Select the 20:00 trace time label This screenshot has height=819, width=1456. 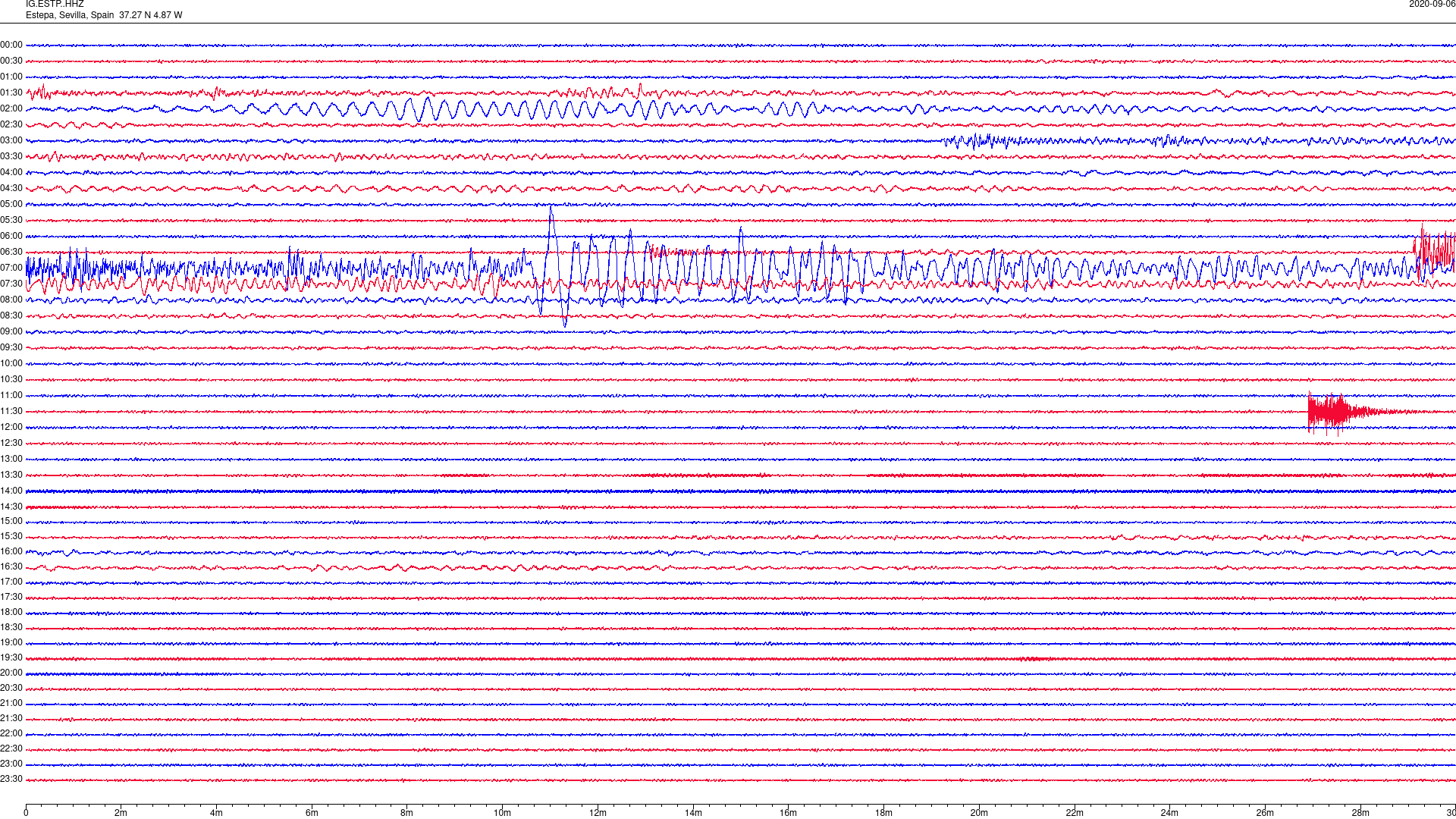[11, 673]
